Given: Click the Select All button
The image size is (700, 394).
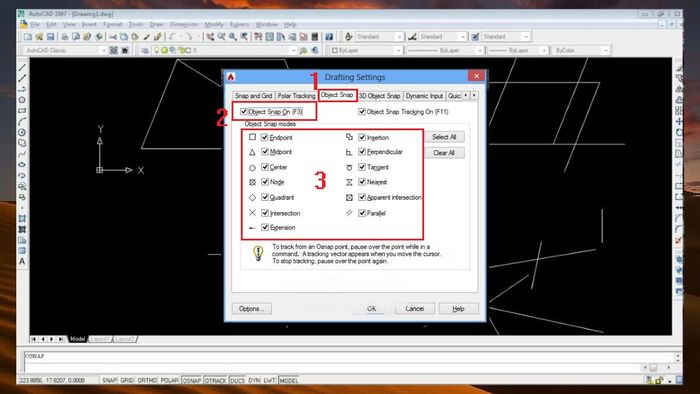Looking at the screenshot, I should 444,137.
